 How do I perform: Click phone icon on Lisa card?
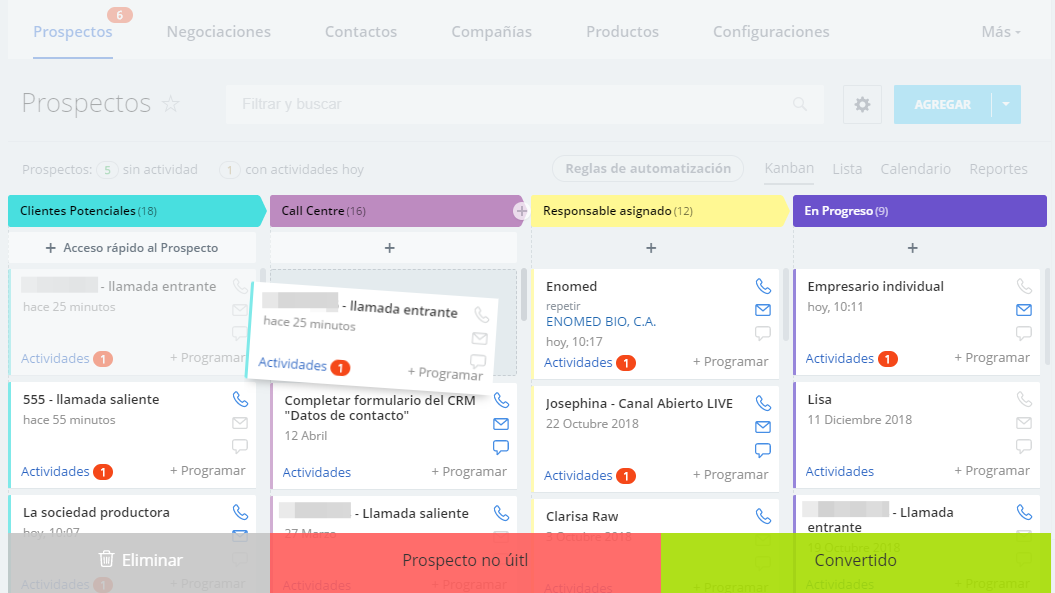pyautogui.click(x=1024, y=399)
